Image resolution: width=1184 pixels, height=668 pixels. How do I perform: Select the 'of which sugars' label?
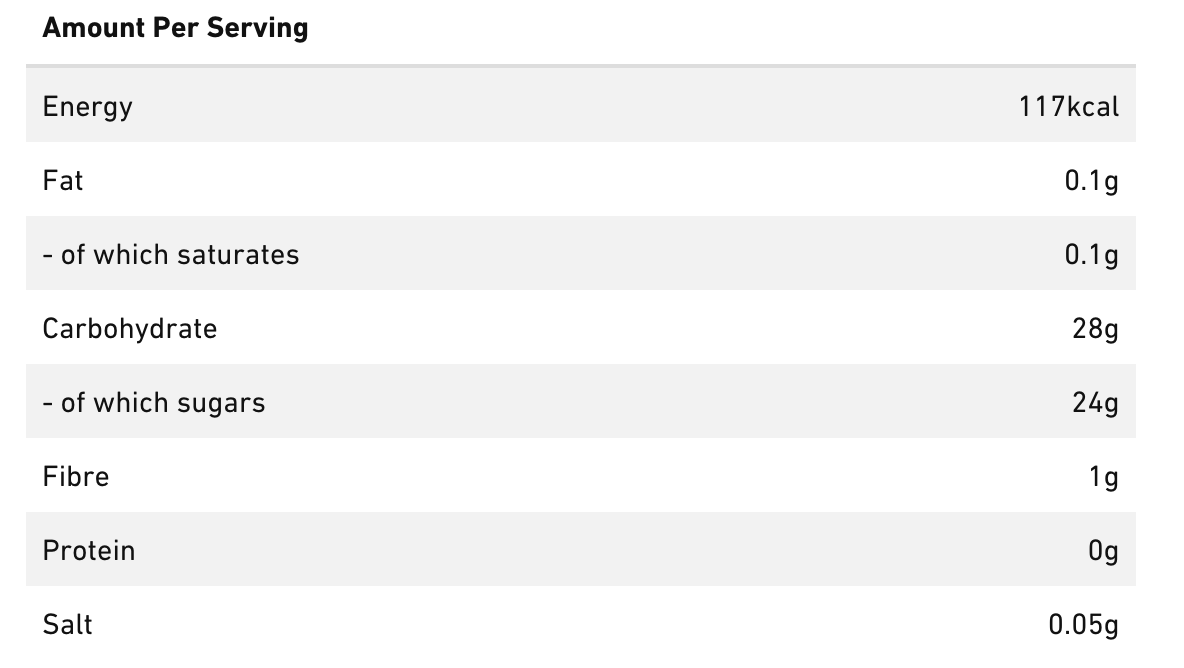click(x=154, y=402)
